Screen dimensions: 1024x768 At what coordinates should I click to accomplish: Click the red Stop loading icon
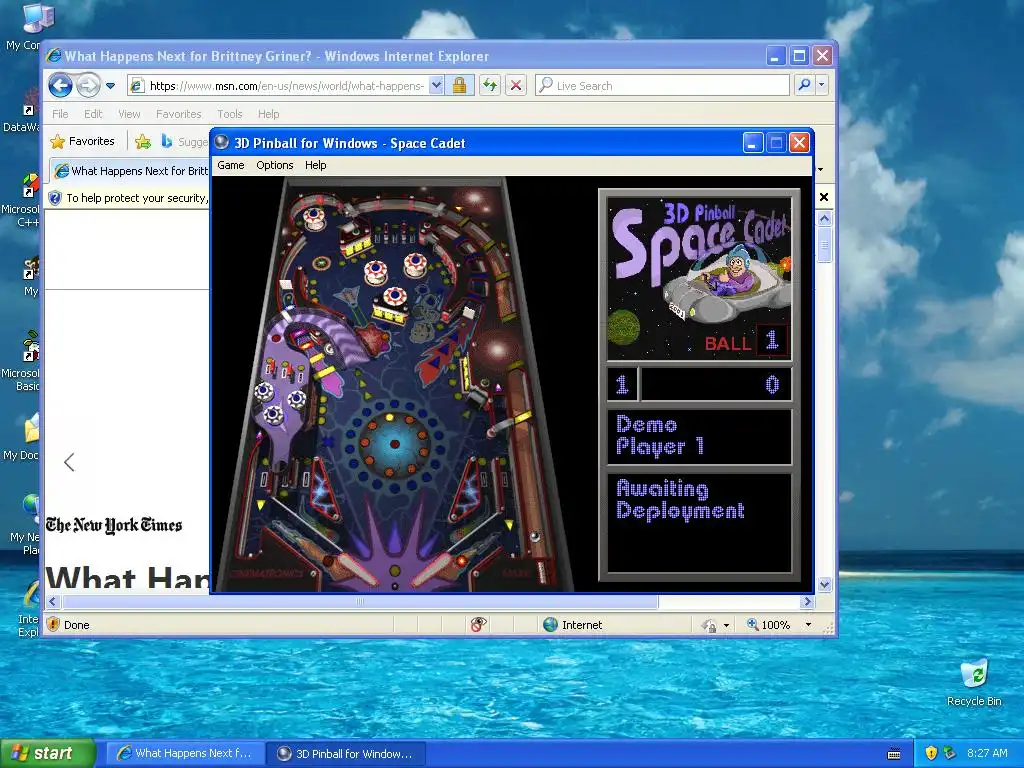pyautogui.click(x=516, y=86)
